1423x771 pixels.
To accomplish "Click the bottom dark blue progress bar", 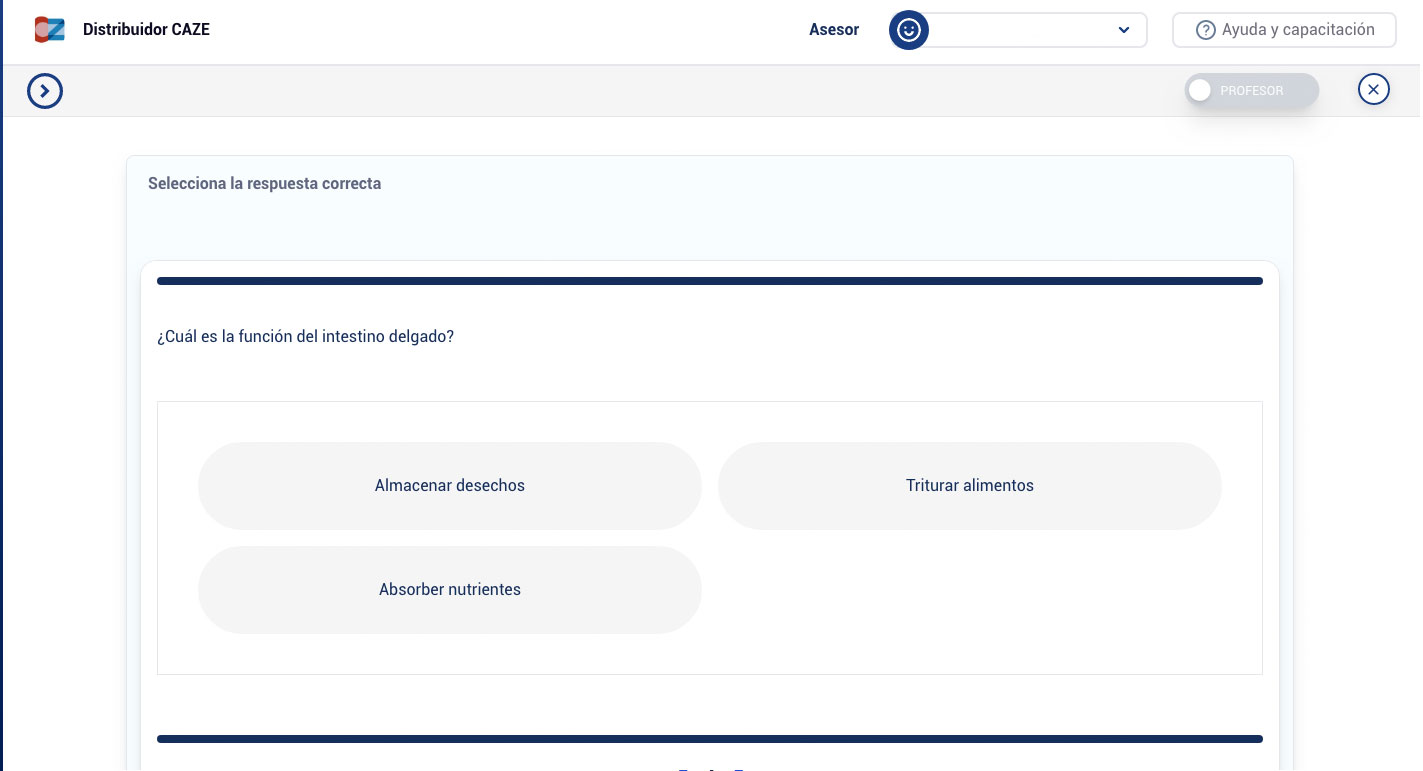I will [709, 739].
